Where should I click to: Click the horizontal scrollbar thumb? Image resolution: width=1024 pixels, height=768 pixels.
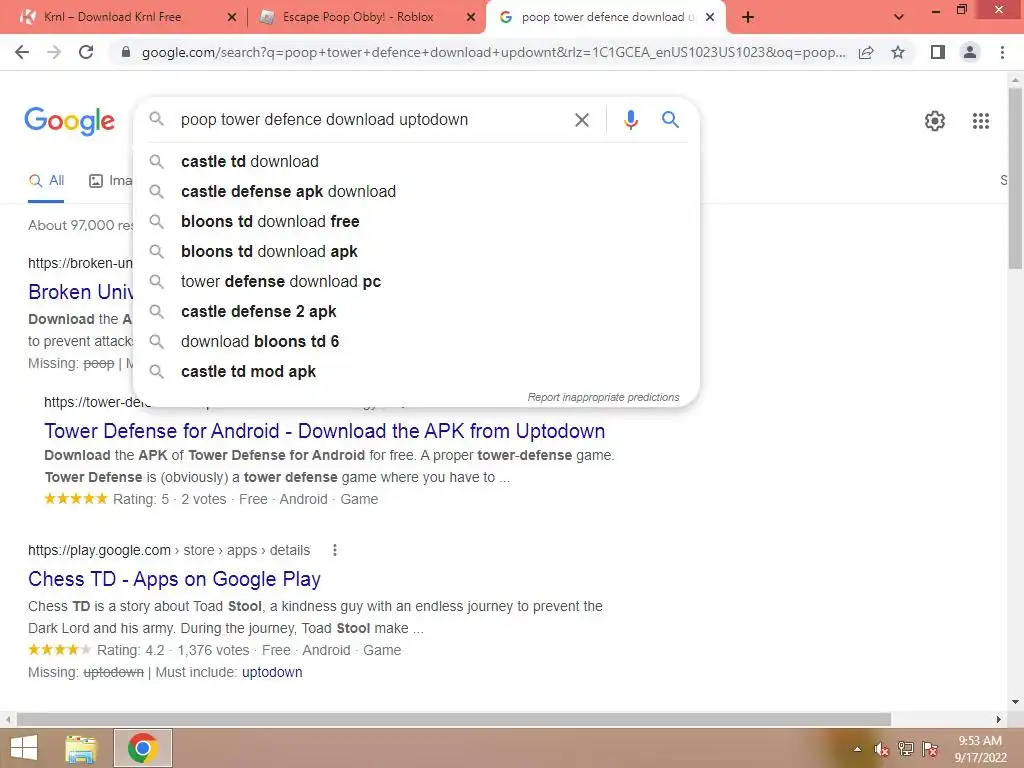[454, 719]
